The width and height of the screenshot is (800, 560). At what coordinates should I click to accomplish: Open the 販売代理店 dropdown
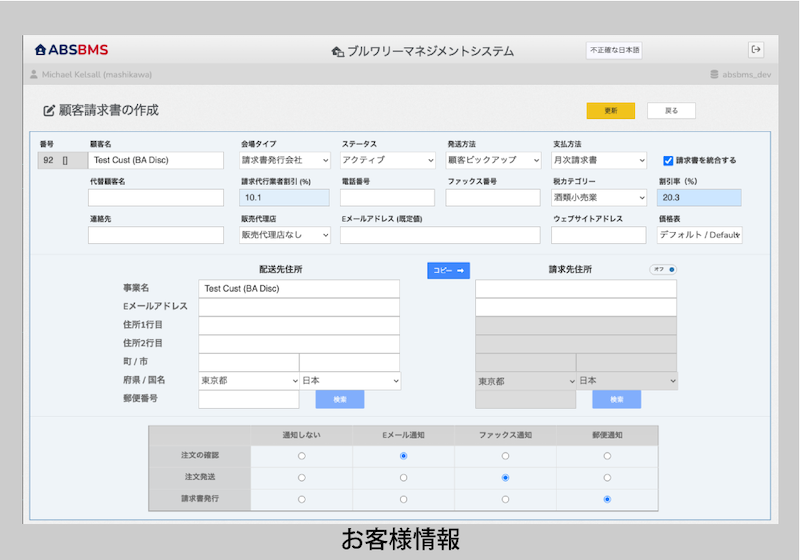(x=285, y=235)
